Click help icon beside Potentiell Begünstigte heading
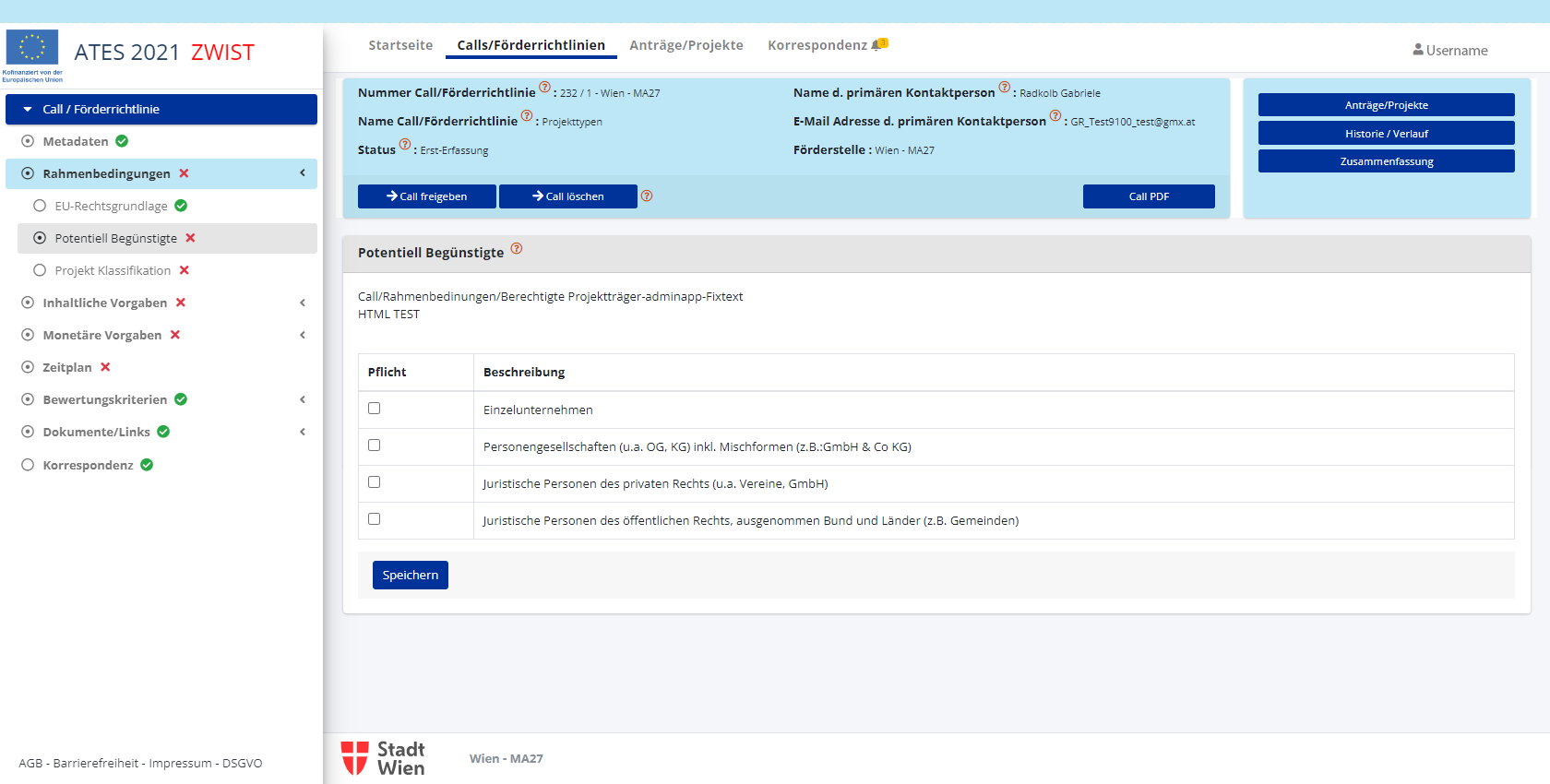The image size is (1550, 784). tap(517, 248)
